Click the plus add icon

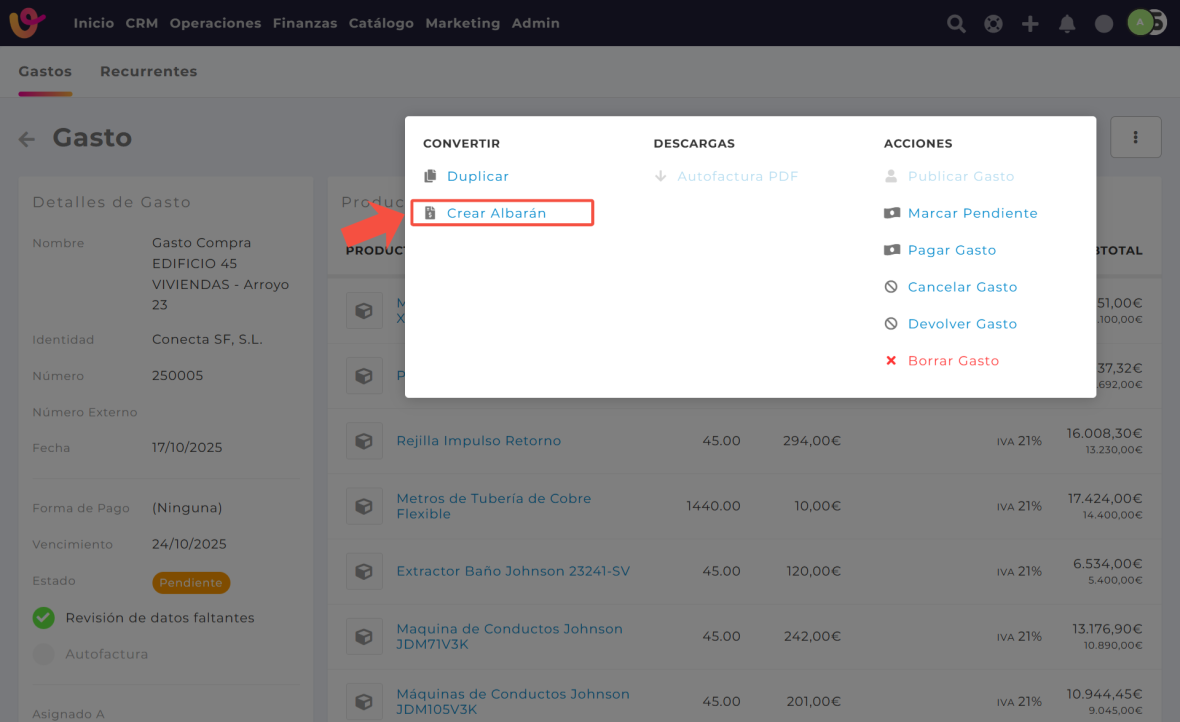[x=1030, y=24]
